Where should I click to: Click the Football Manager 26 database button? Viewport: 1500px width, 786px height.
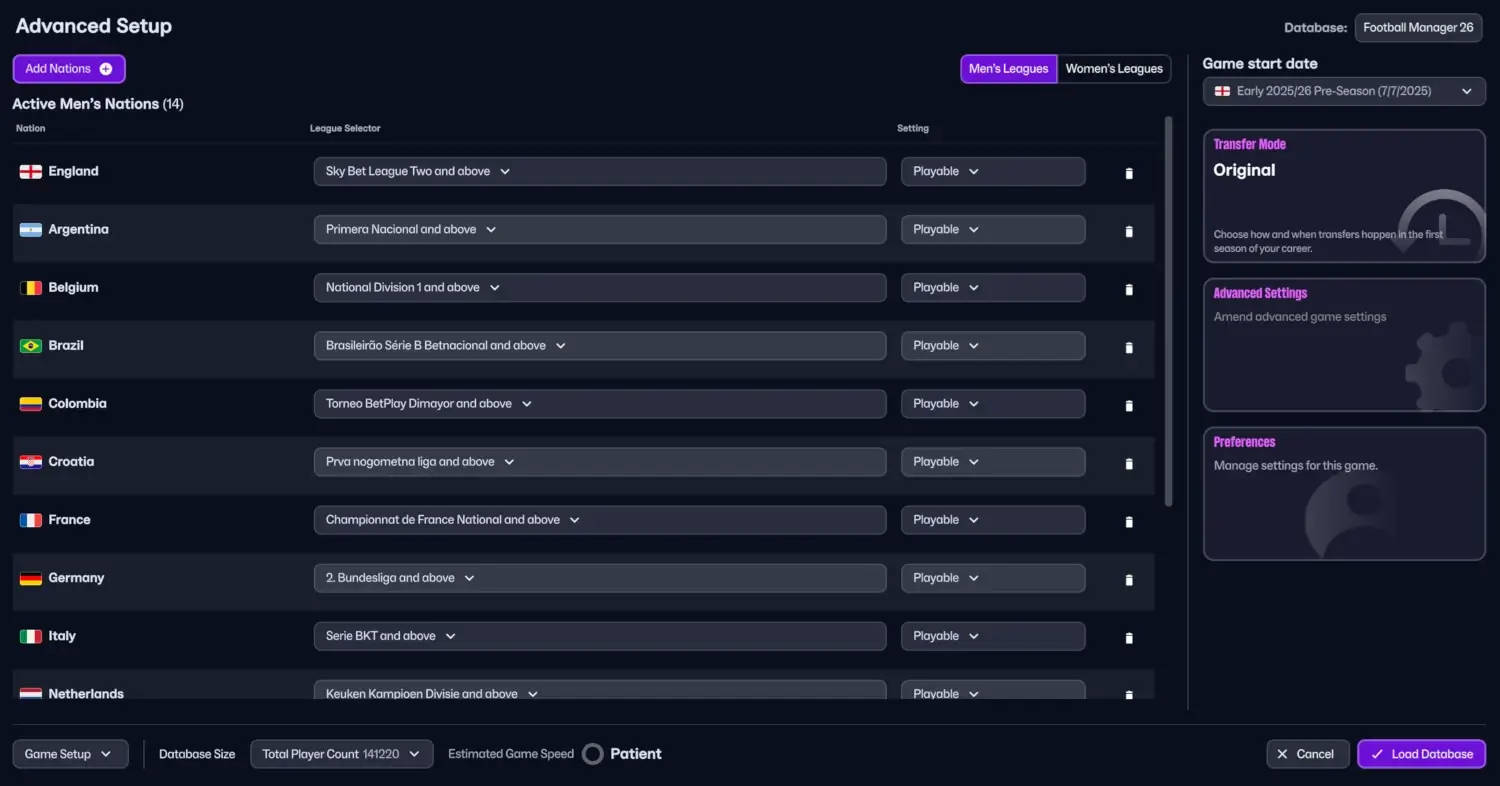(x=1418, y=28)
